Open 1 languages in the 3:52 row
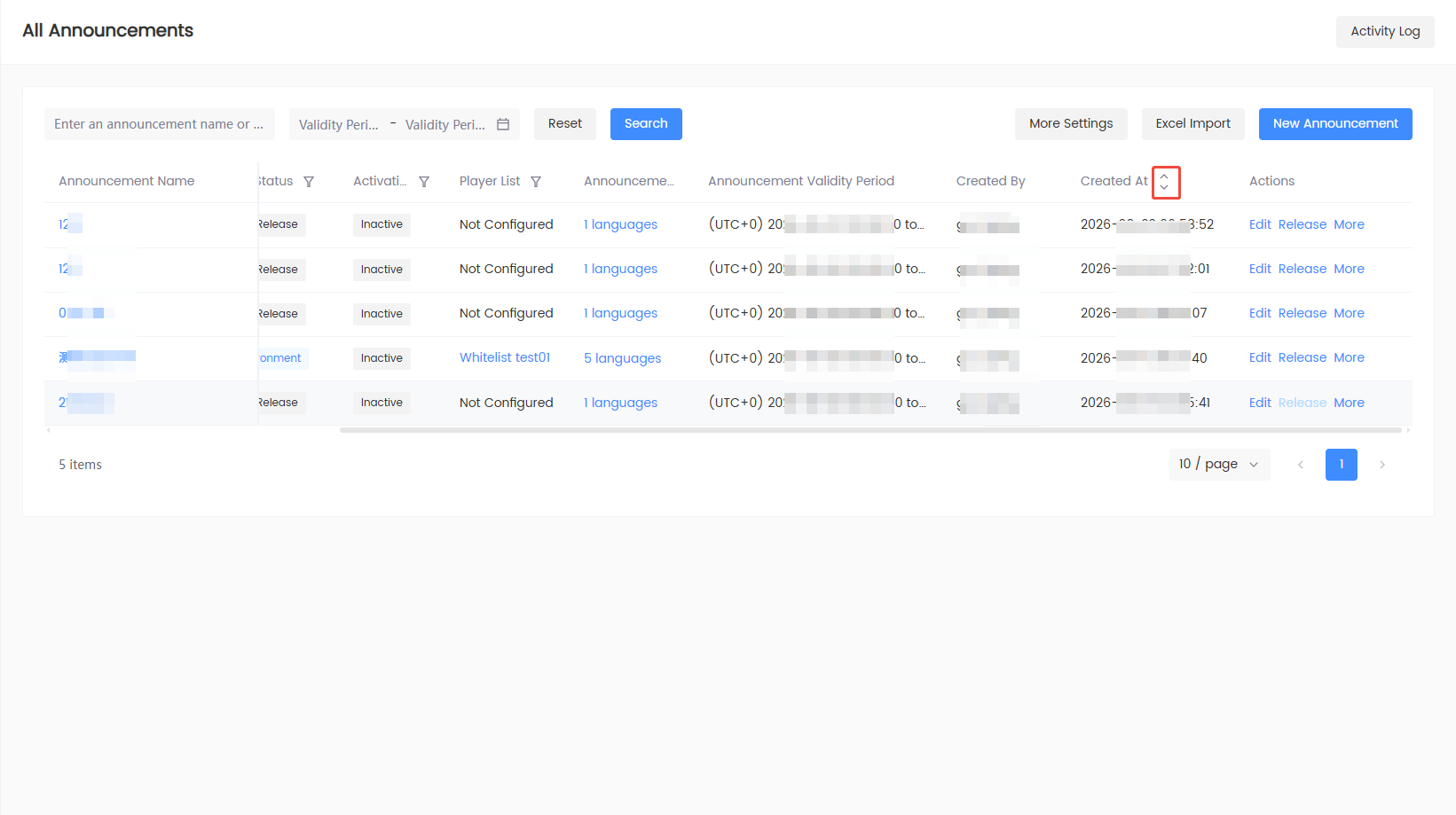 (620, 224)
